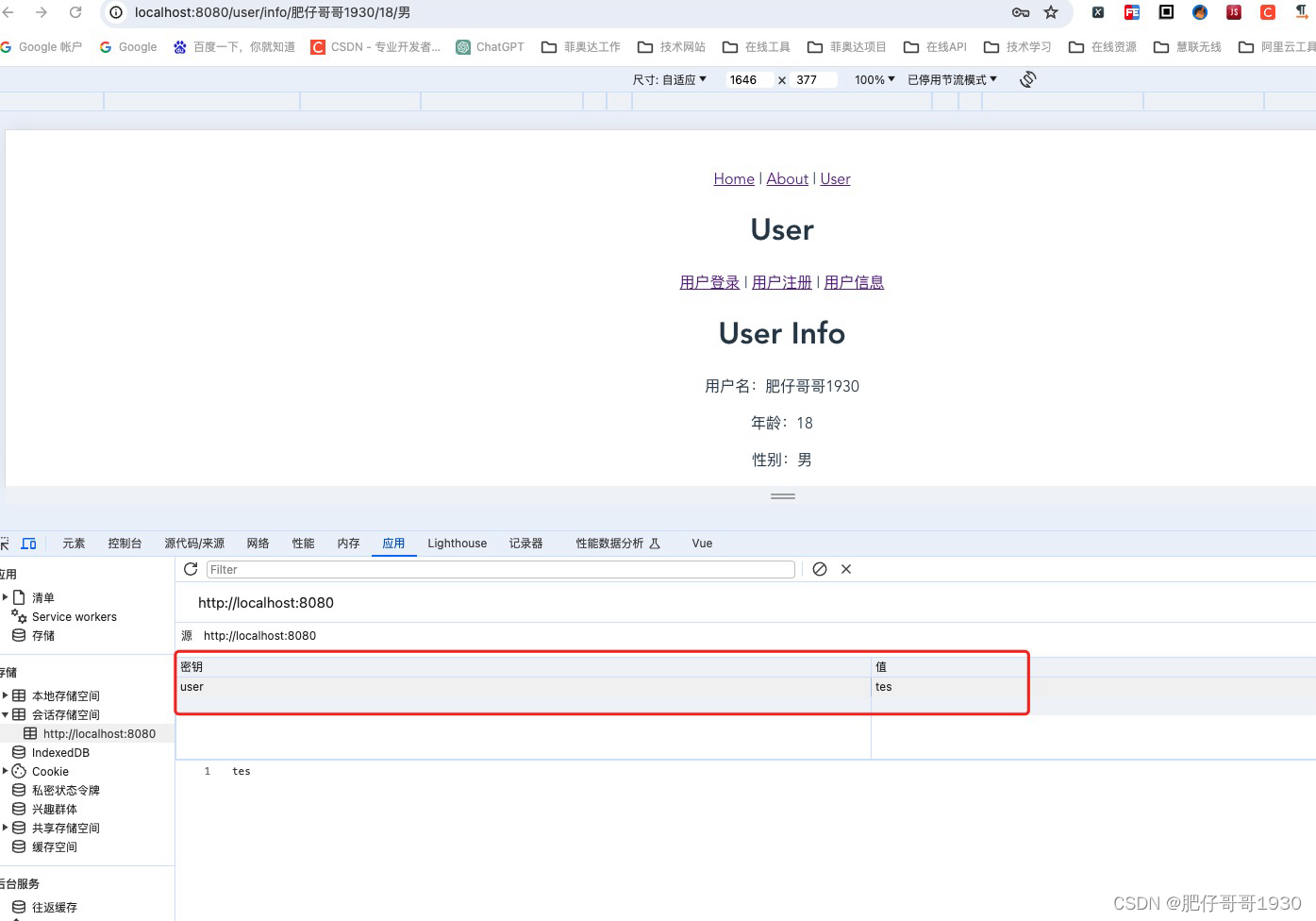Click the browser reload button
This screenshot has width=1316, height=921.
pos(75,12)
